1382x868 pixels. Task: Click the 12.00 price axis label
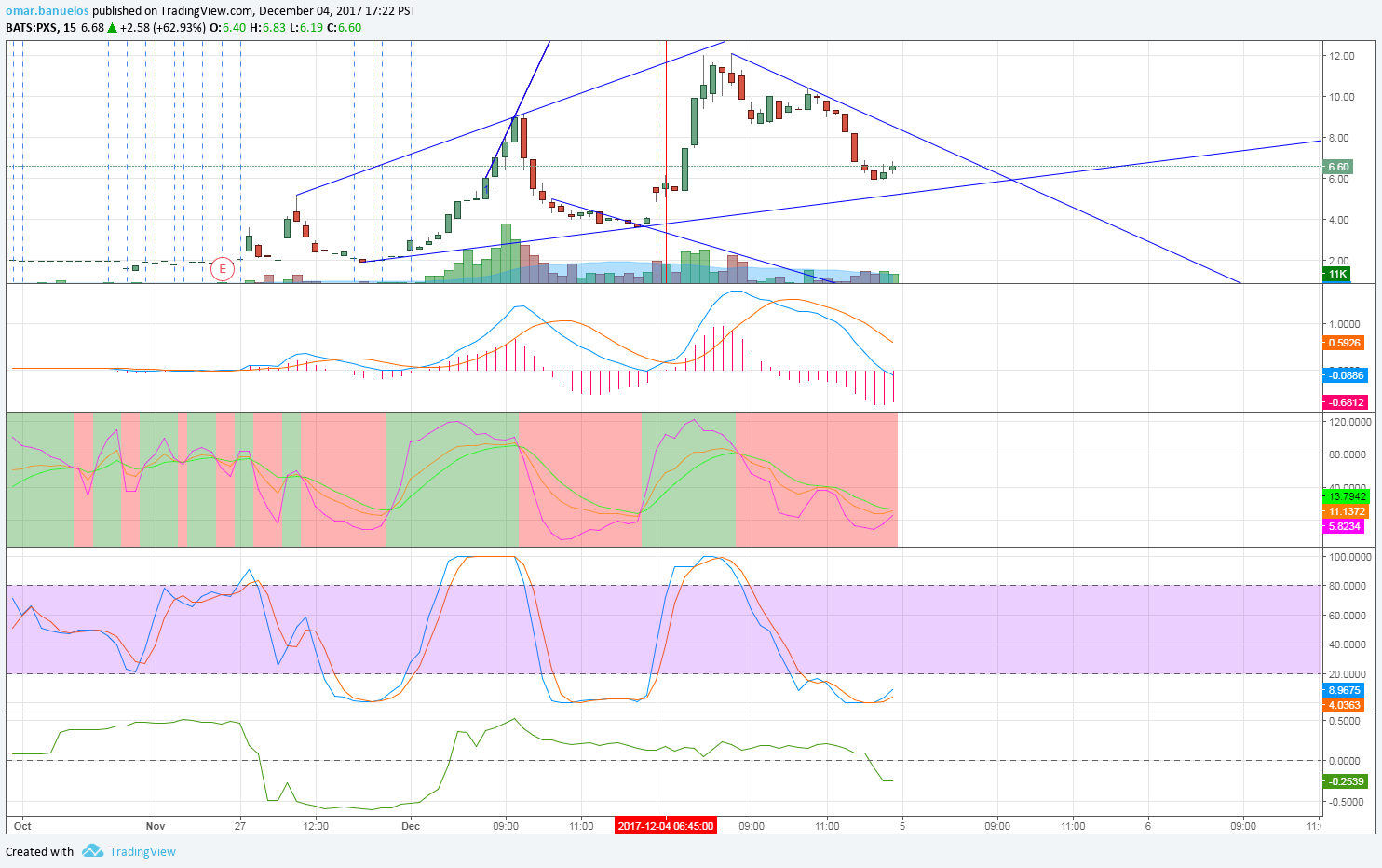coord(1342,56)
